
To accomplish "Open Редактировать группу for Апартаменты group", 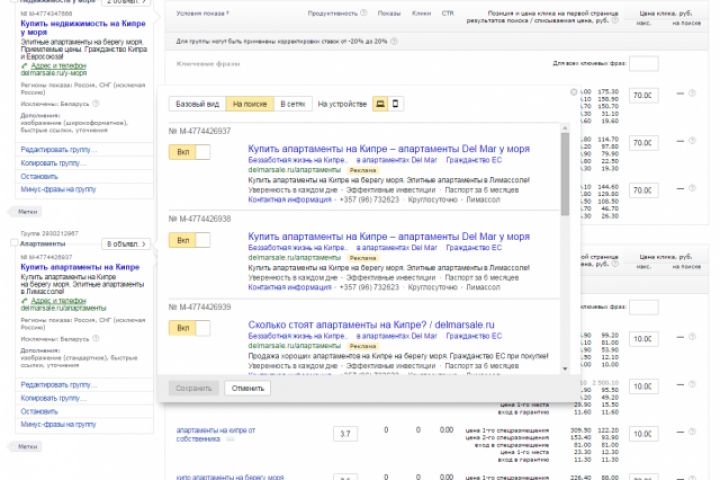I will pos(58,385).
